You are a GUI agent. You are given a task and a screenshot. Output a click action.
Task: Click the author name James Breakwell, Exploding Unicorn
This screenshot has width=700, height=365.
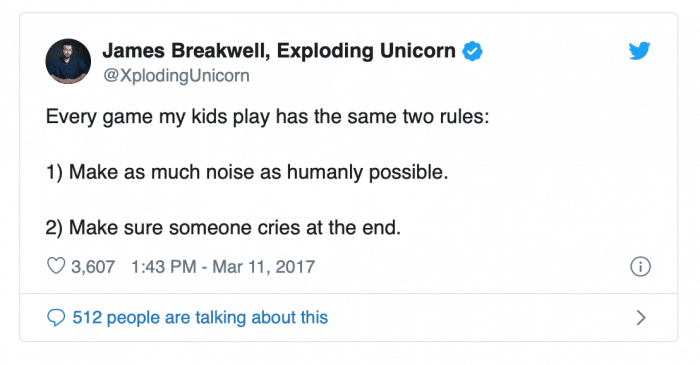click(279, 50)
